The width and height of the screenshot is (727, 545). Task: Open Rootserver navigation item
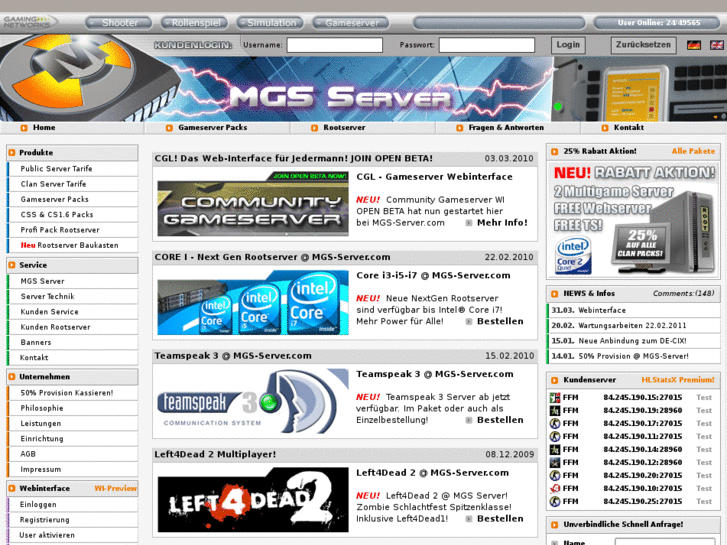point(344,128)
